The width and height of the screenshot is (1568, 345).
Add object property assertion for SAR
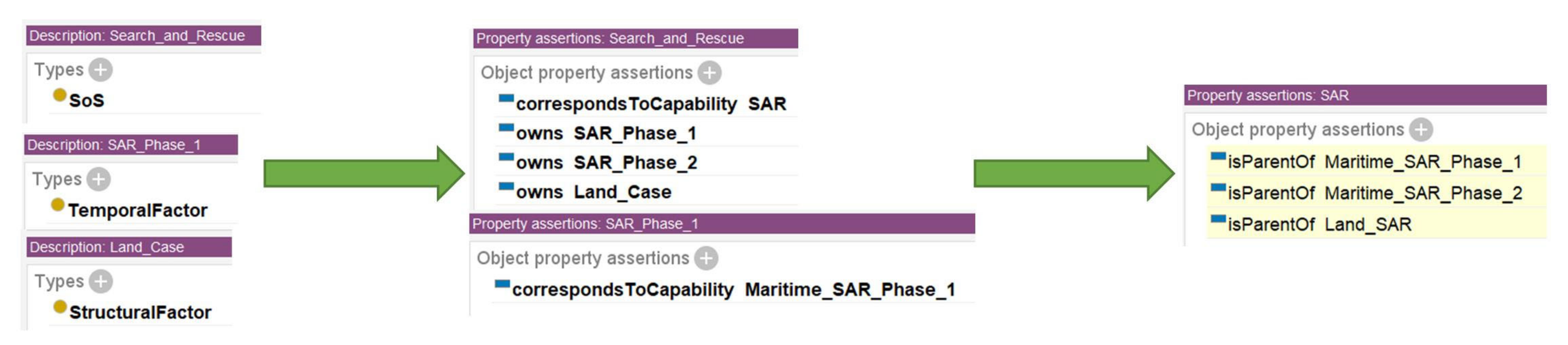pos(1421,129)
